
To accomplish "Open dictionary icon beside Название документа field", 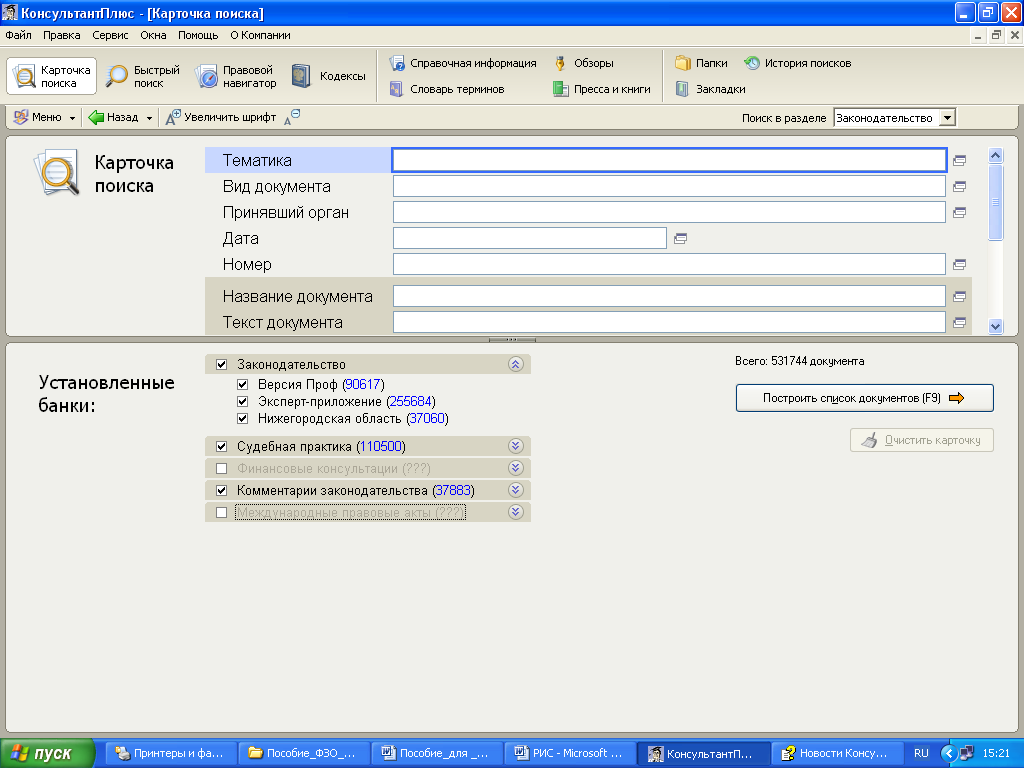I will click(x=959, y=296).
